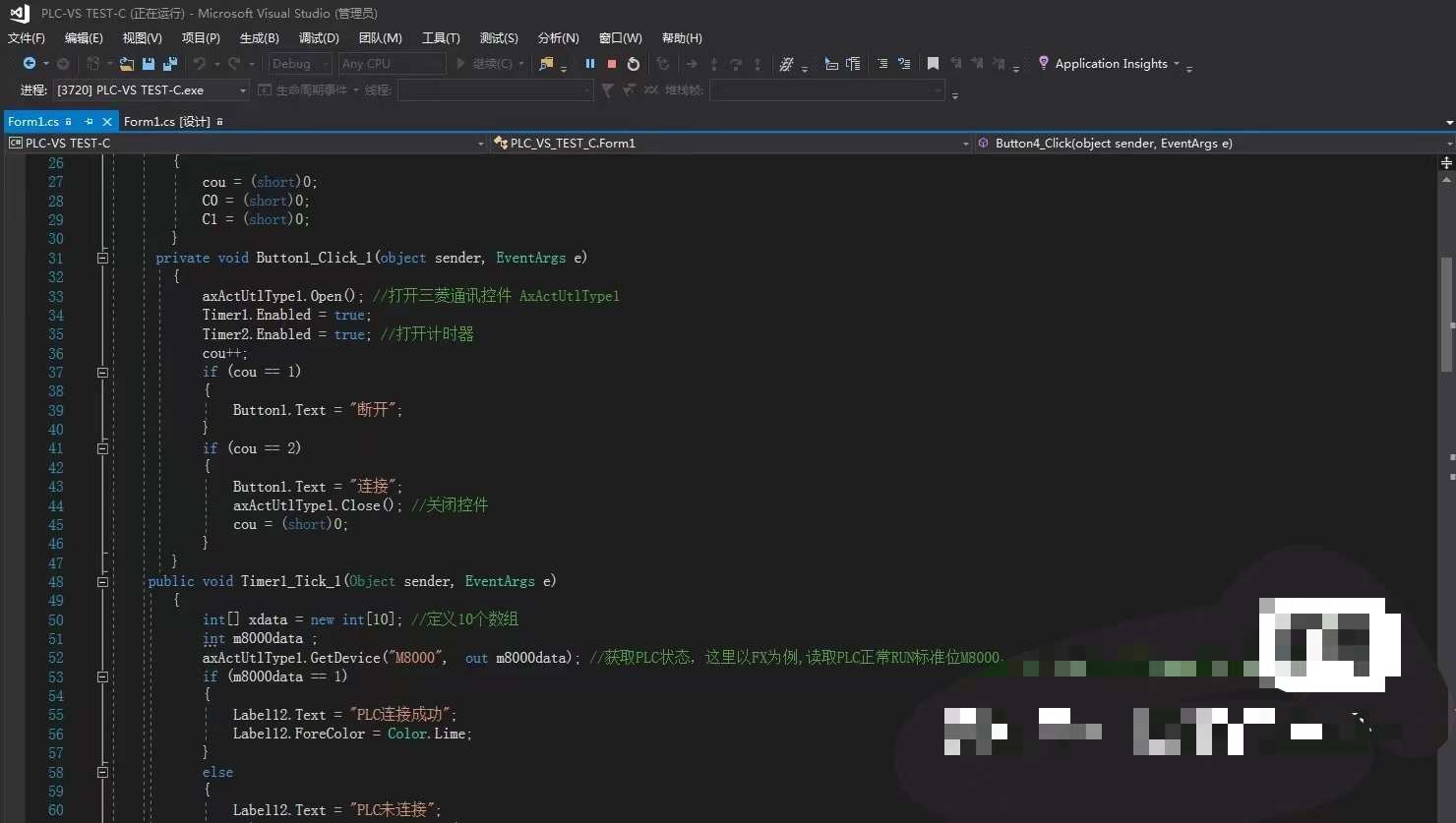
Task: Collapse the Button1_Click_1 method outline
Action: coord(102,258)
